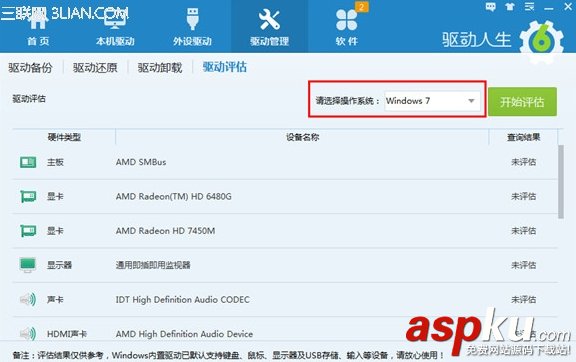Click the 查询结果 column header
The image size is (576, 362).
[523, 137]
